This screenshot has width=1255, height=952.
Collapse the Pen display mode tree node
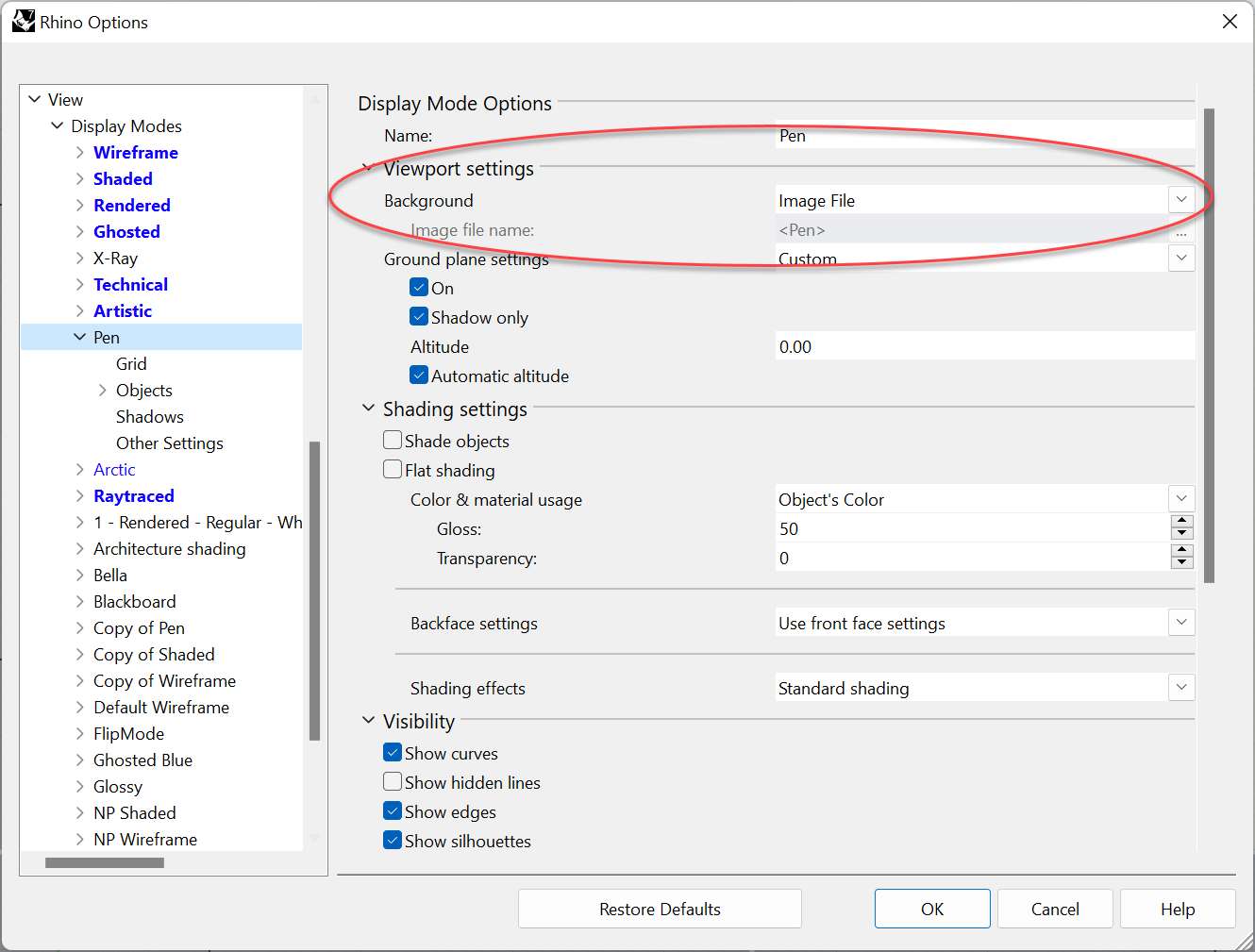pyautogui.click(x=80, y=337)
